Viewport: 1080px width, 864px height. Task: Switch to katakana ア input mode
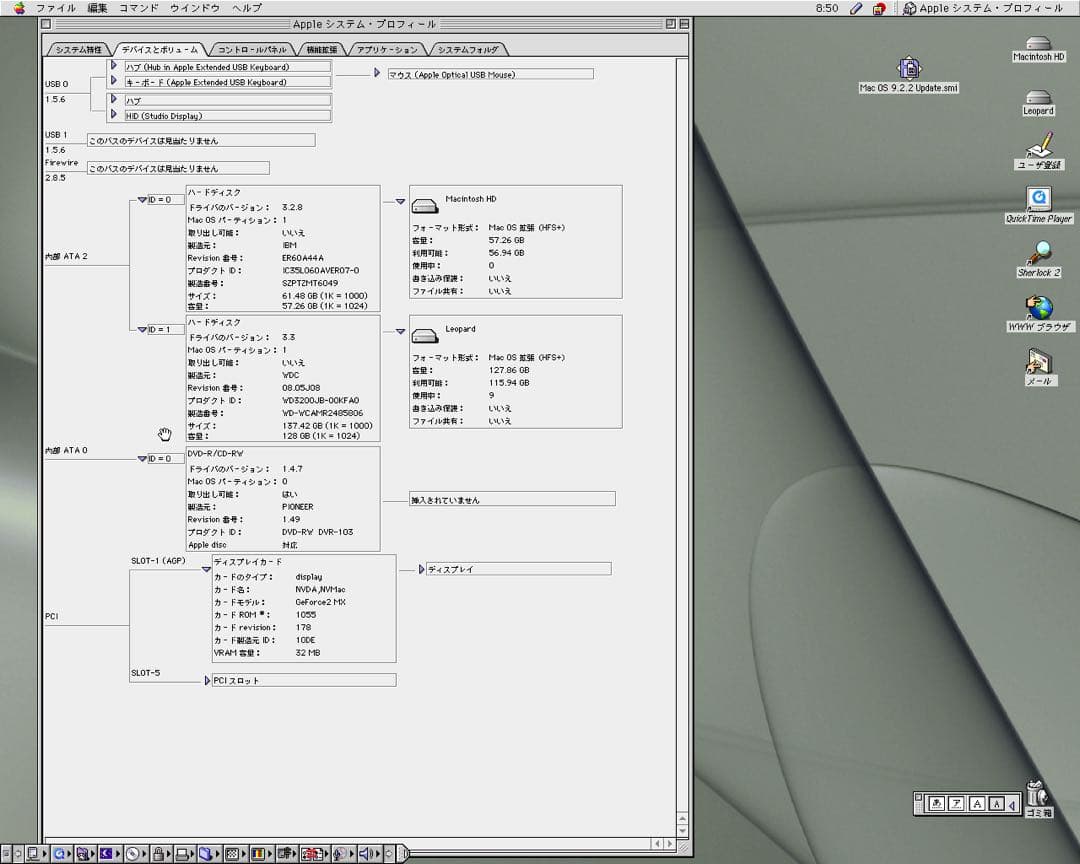click(x=956, y=802)
